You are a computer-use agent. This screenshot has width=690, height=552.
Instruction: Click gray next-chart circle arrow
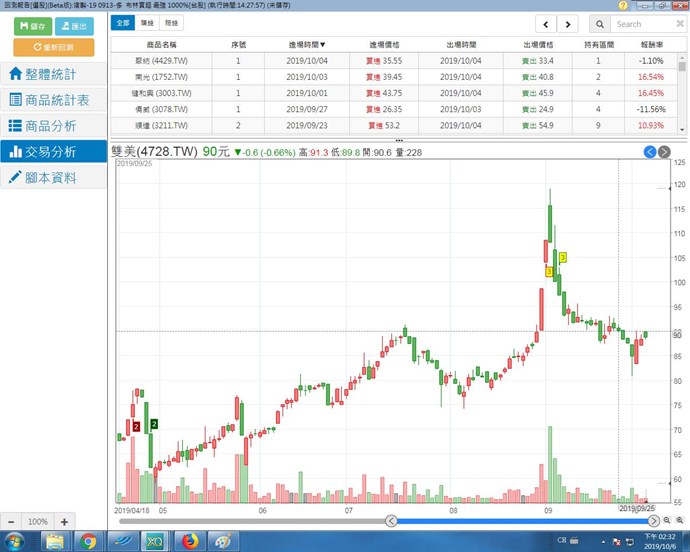pos(664,151)
